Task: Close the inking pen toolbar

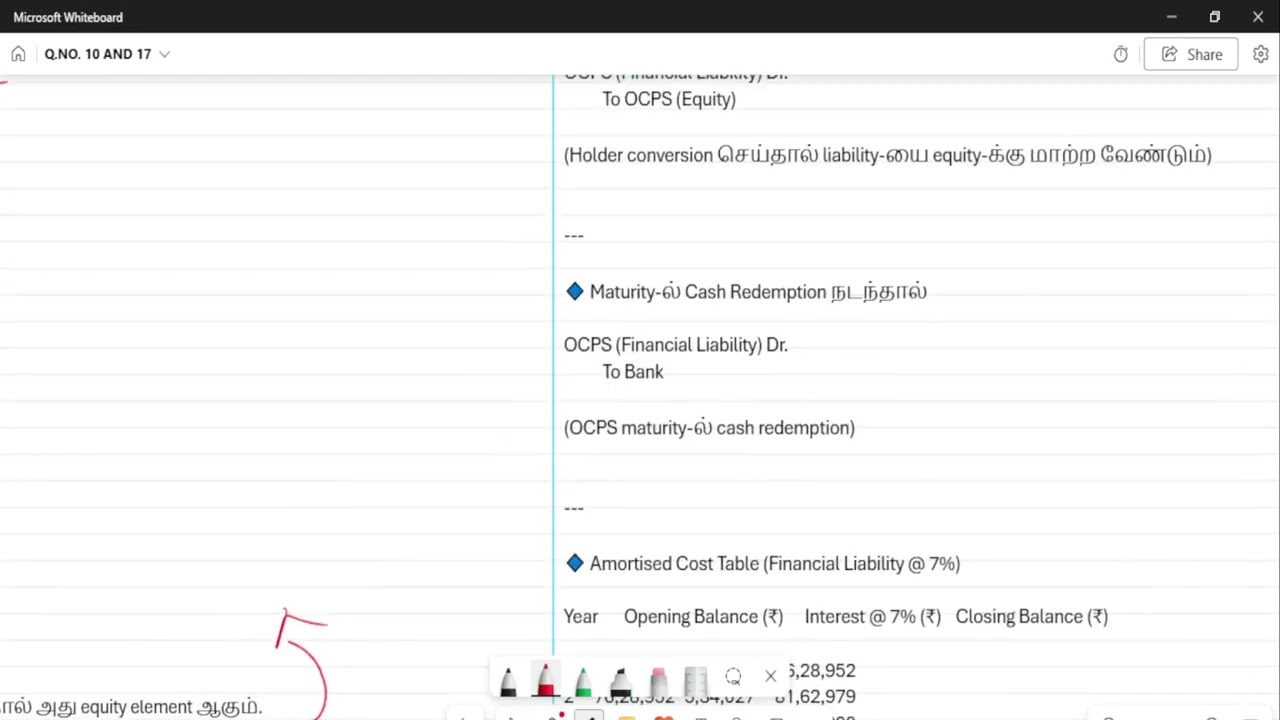Action: (x=771, y=677)
